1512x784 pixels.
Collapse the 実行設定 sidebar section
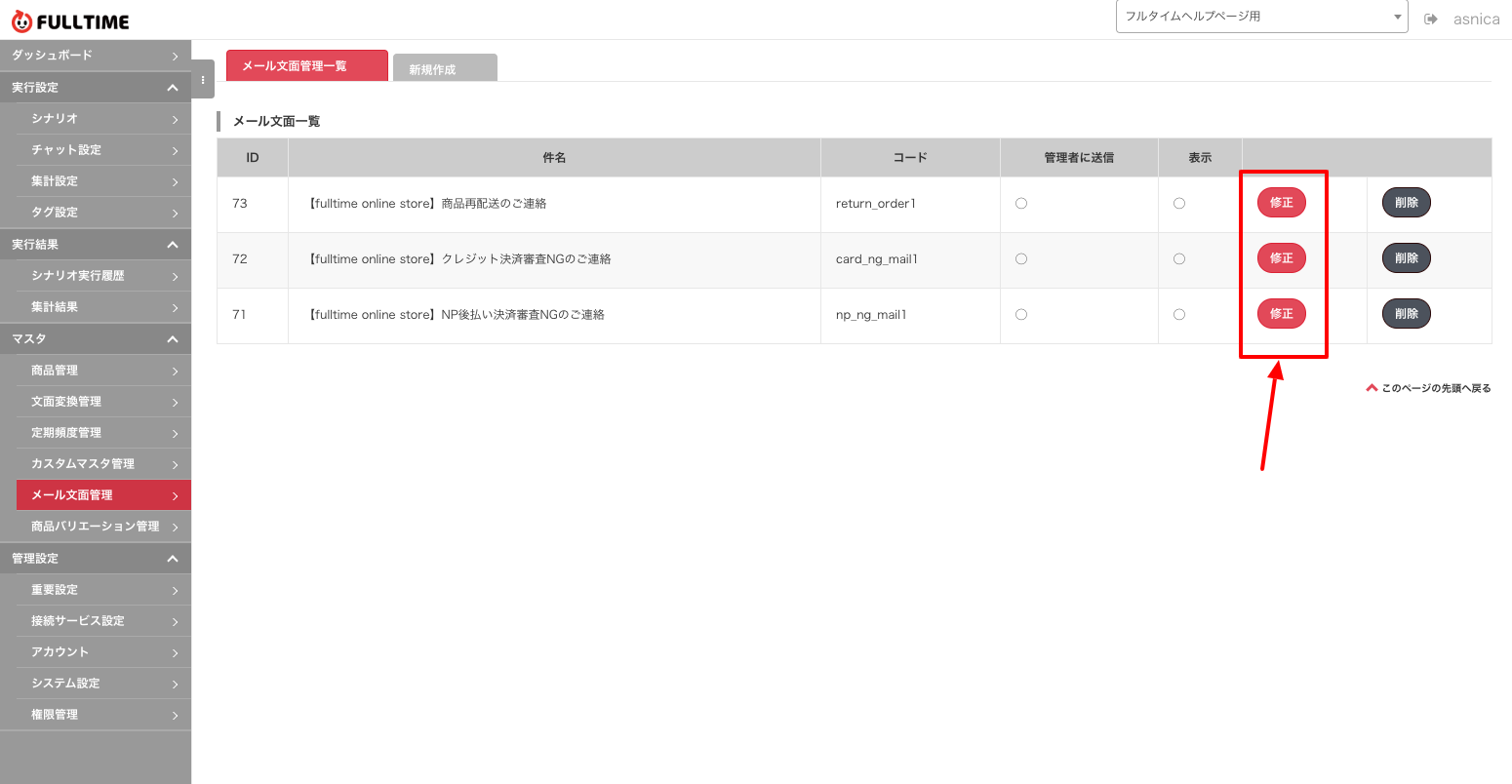(x=96, y=88)
